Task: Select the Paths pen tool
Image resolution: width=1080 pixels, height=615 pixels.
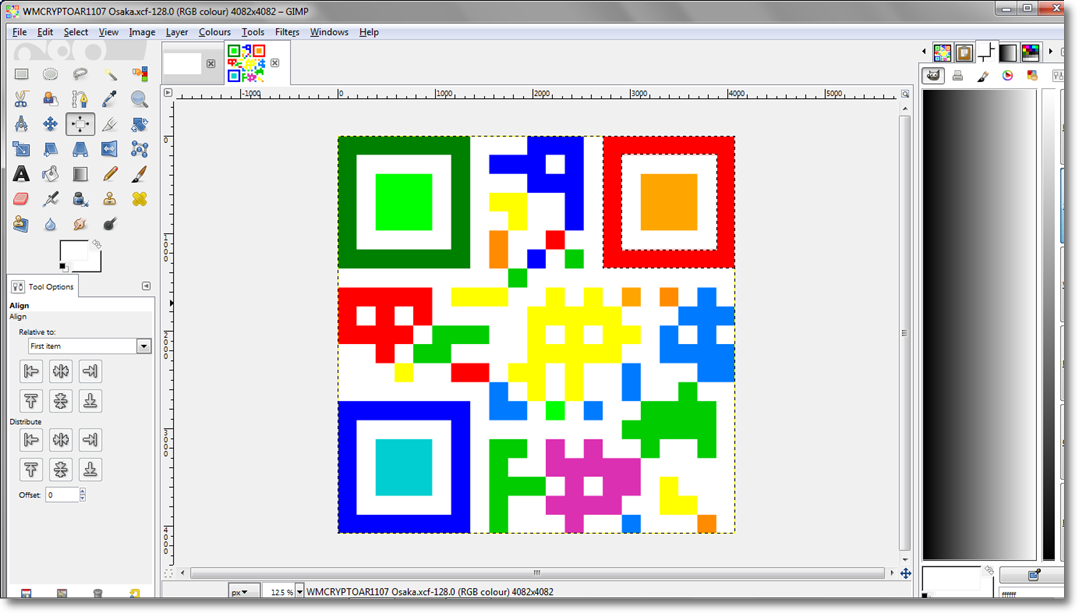Action: (x=80, y=99)
